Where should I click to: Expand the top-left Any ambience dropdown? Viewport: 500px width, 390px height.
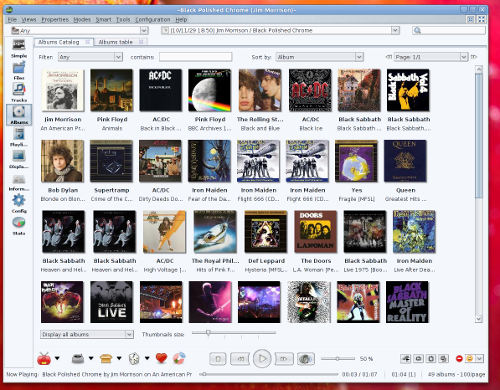pyautogui.click(x=144, y=31)
